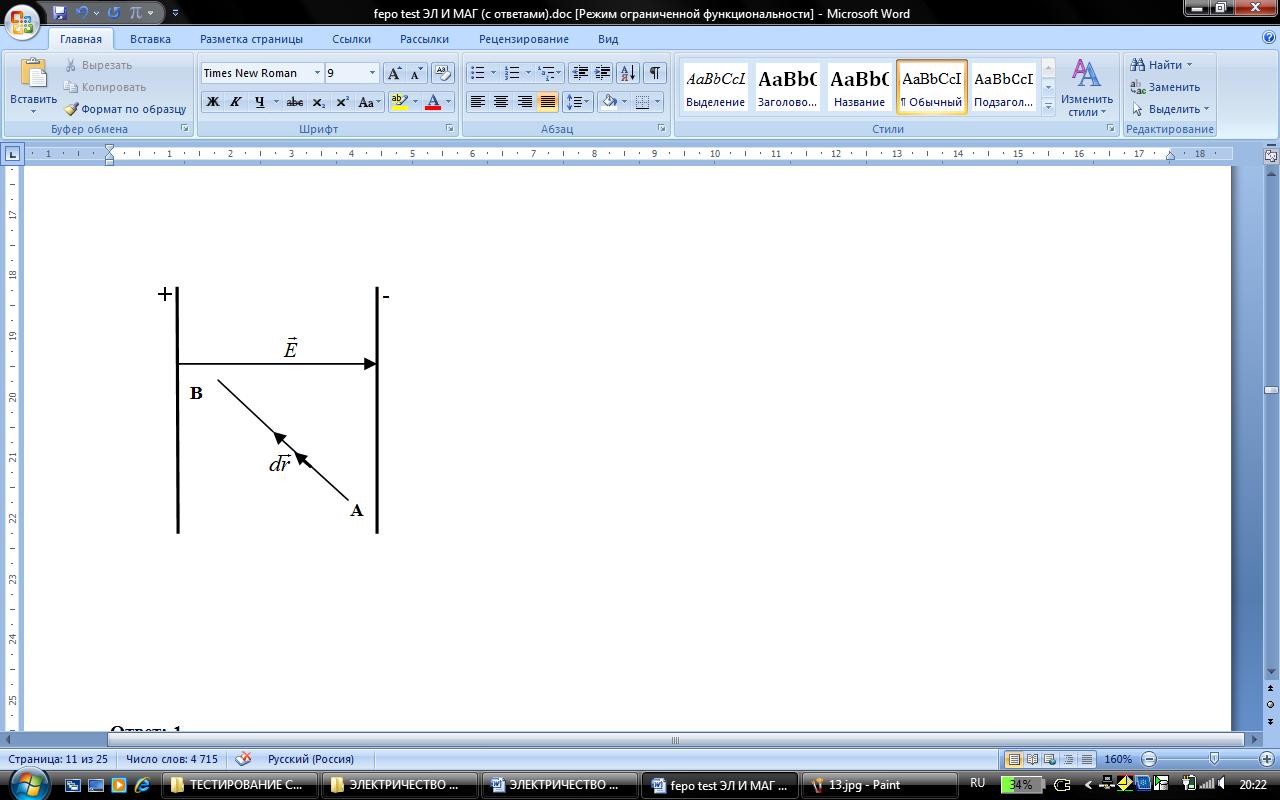The height and width of the screenshot is (800, 1280).
Task: Save the document from quick access toolbar
Action: [60, 13]
